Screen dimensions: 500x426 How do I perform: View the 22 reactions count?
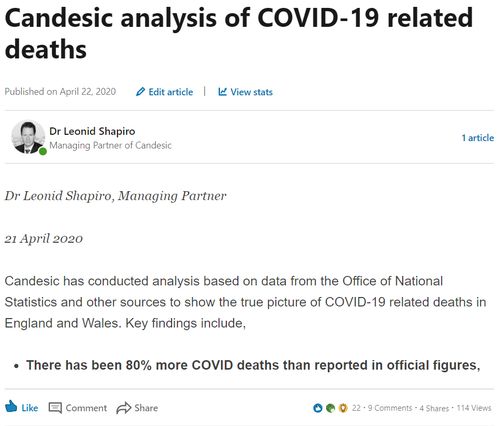pos(356,408)
